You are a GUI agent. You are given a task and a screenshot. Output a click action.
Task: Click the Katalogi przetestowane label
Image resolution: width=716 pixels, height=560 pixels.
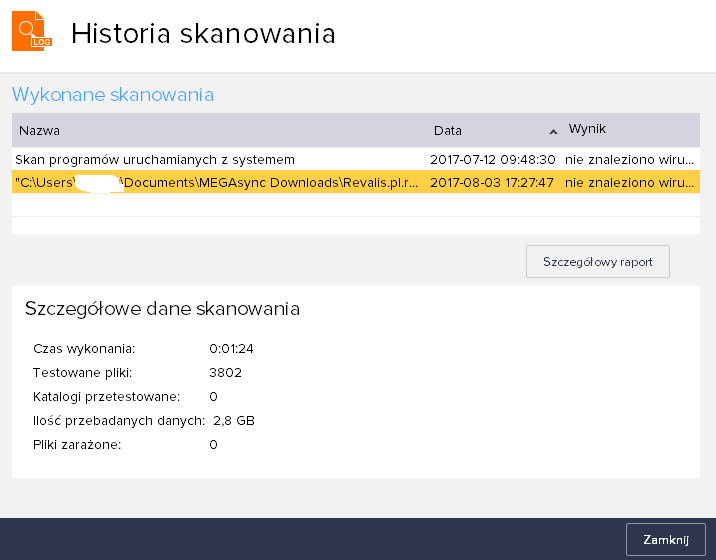pyautogui.click(x=106, y=396)
